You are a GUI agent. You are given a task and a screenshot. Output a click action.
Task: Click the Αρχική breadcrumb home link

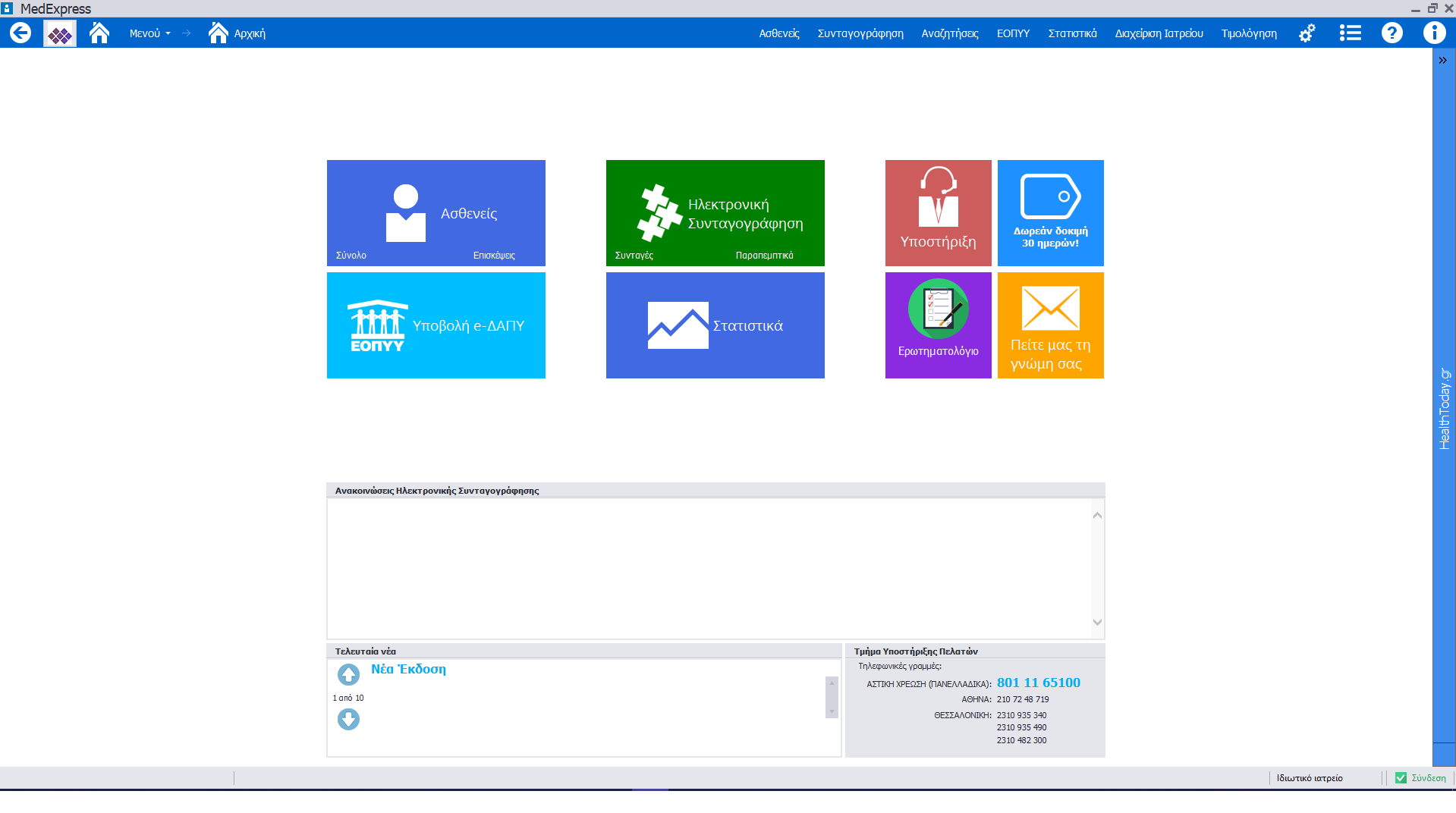(x=237, y=33)
